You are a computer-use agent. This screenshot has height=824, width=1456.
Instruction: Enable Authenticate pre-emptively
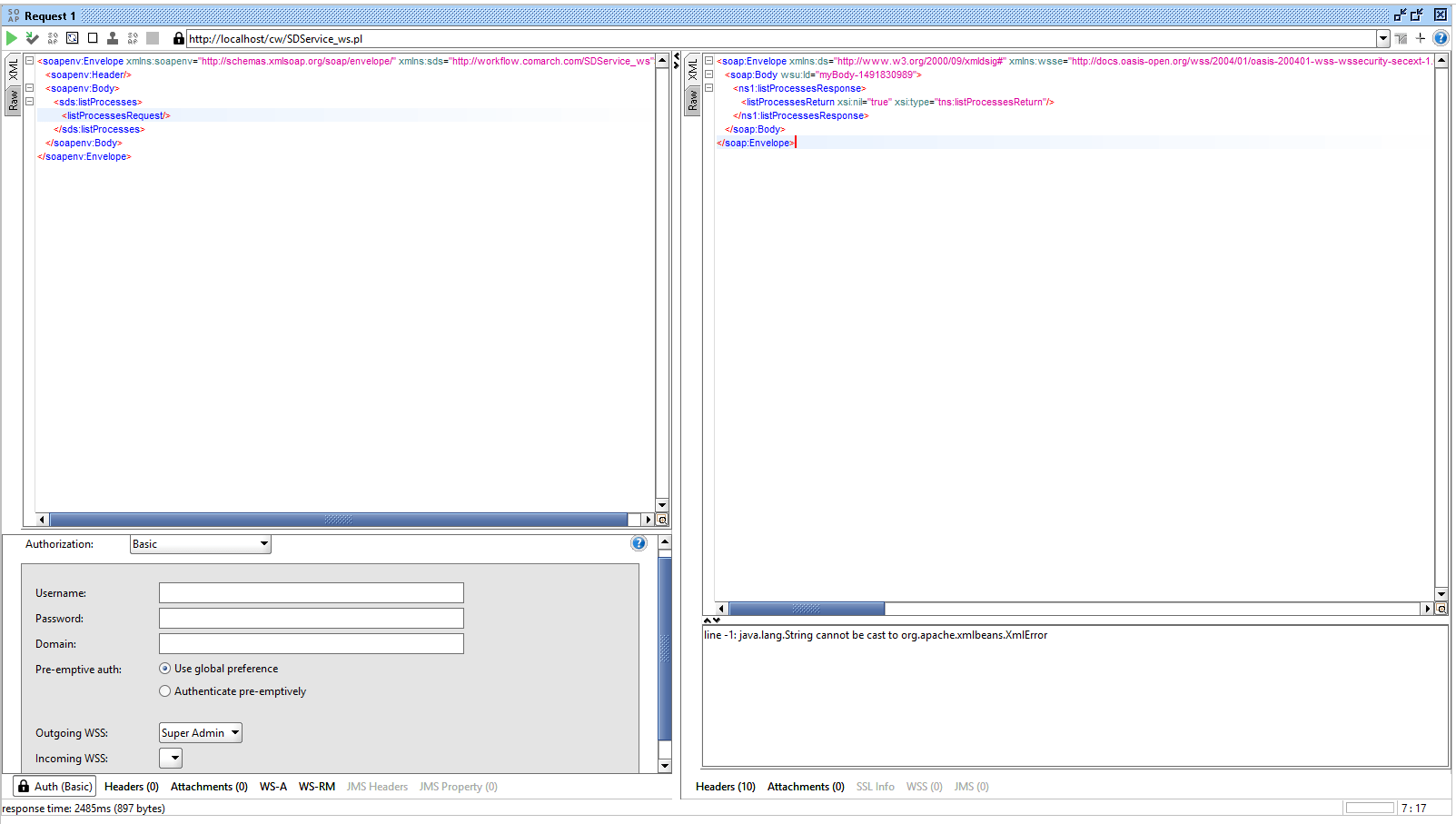click(x=164, y=690)
